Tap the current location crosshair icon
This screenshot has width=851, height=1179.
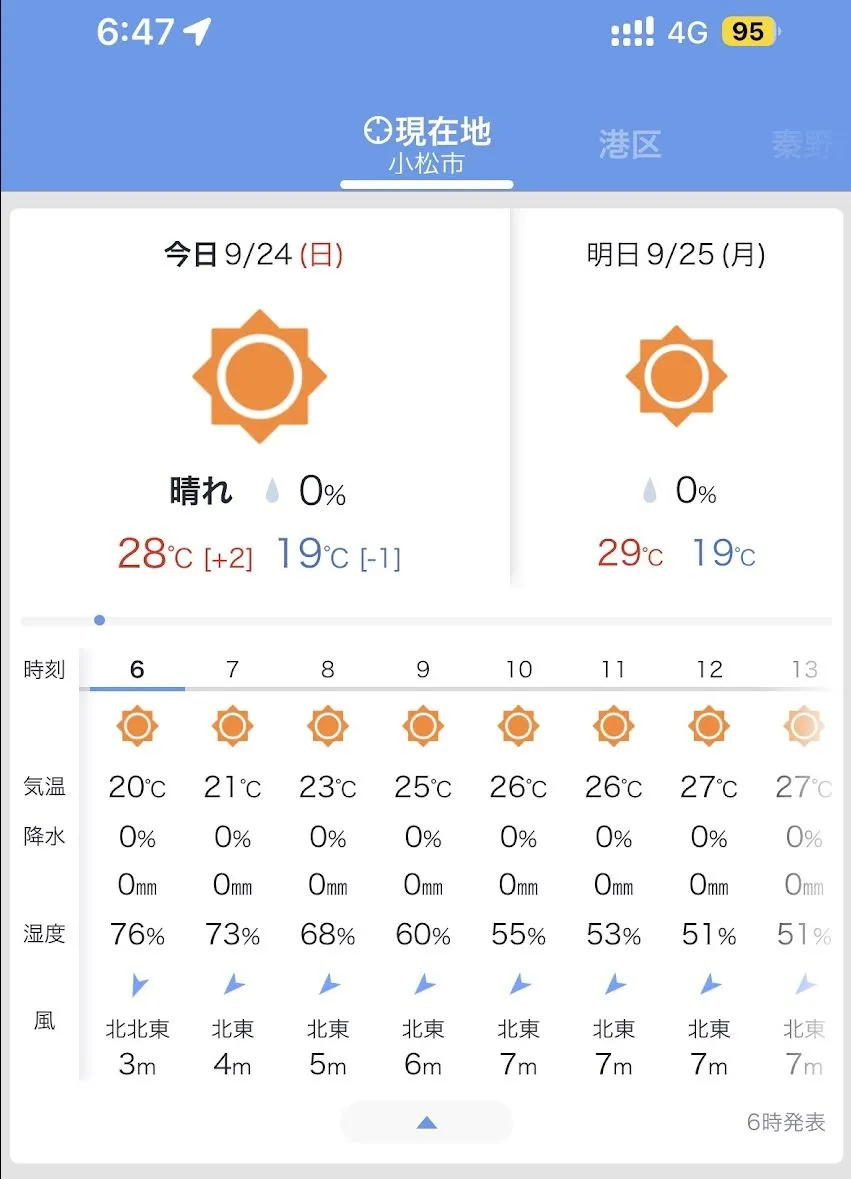click(378, 131)
